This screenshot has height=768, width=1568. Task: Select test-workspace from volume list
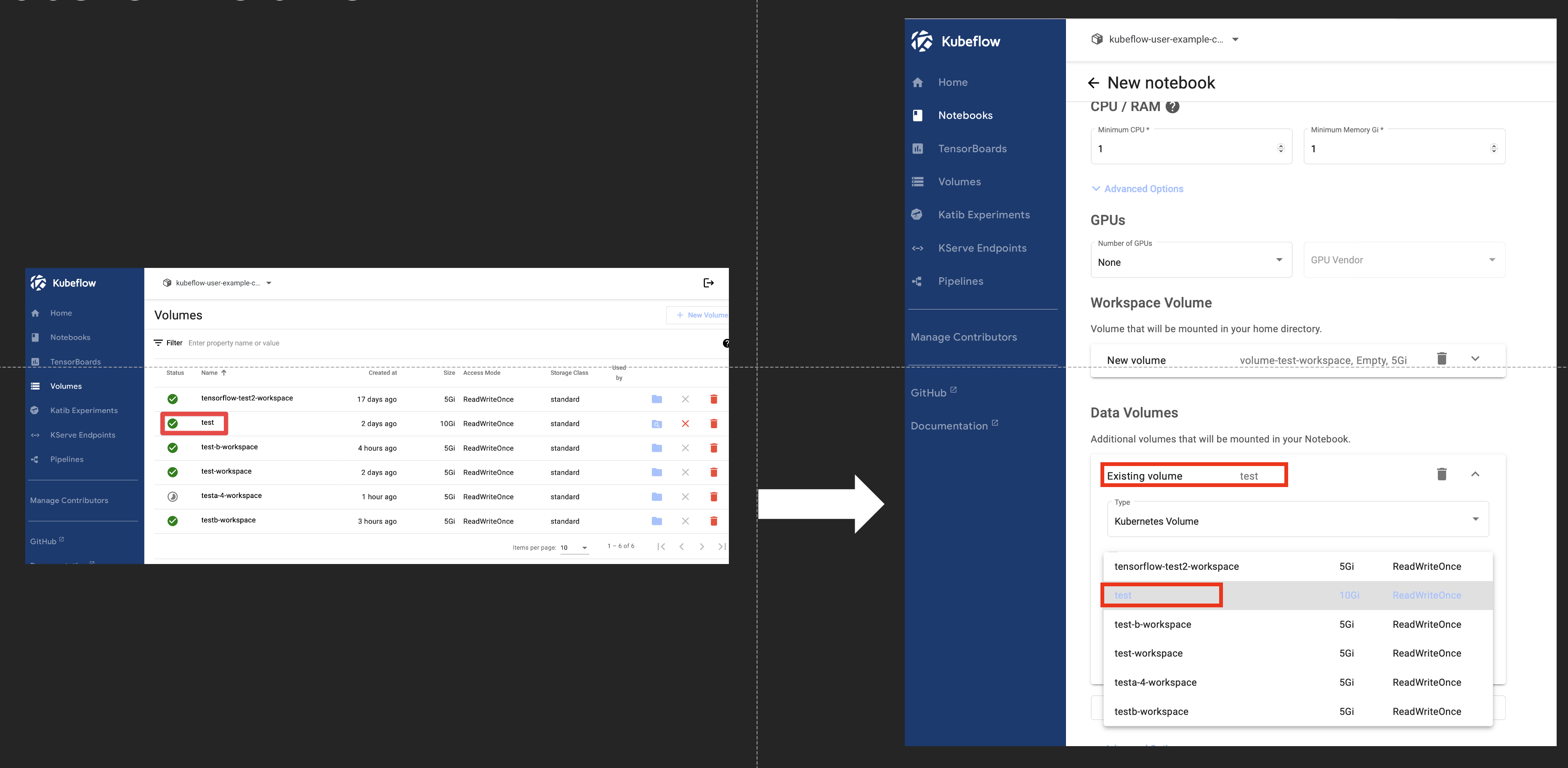tap(1148, 653)
